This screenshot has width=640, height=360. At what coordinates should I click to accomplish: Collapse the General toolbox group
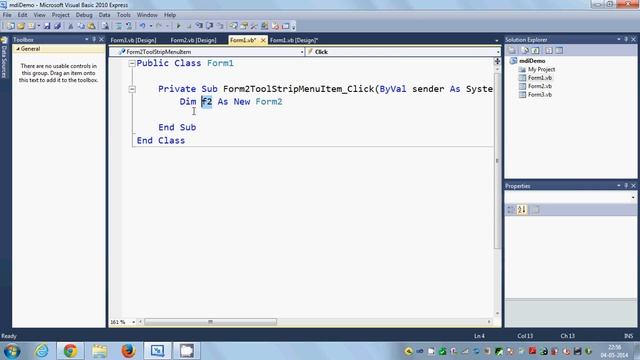click(18, 49)
